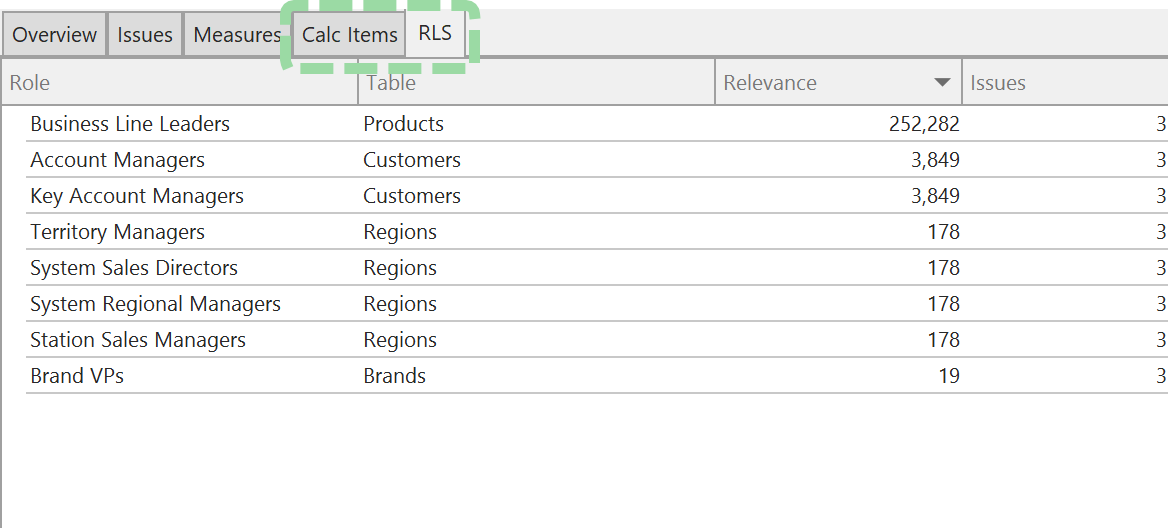Click 3,849 in the Account Managers row
The height and width of the screenshot is (528, 1168).
(x=935, y=160)
